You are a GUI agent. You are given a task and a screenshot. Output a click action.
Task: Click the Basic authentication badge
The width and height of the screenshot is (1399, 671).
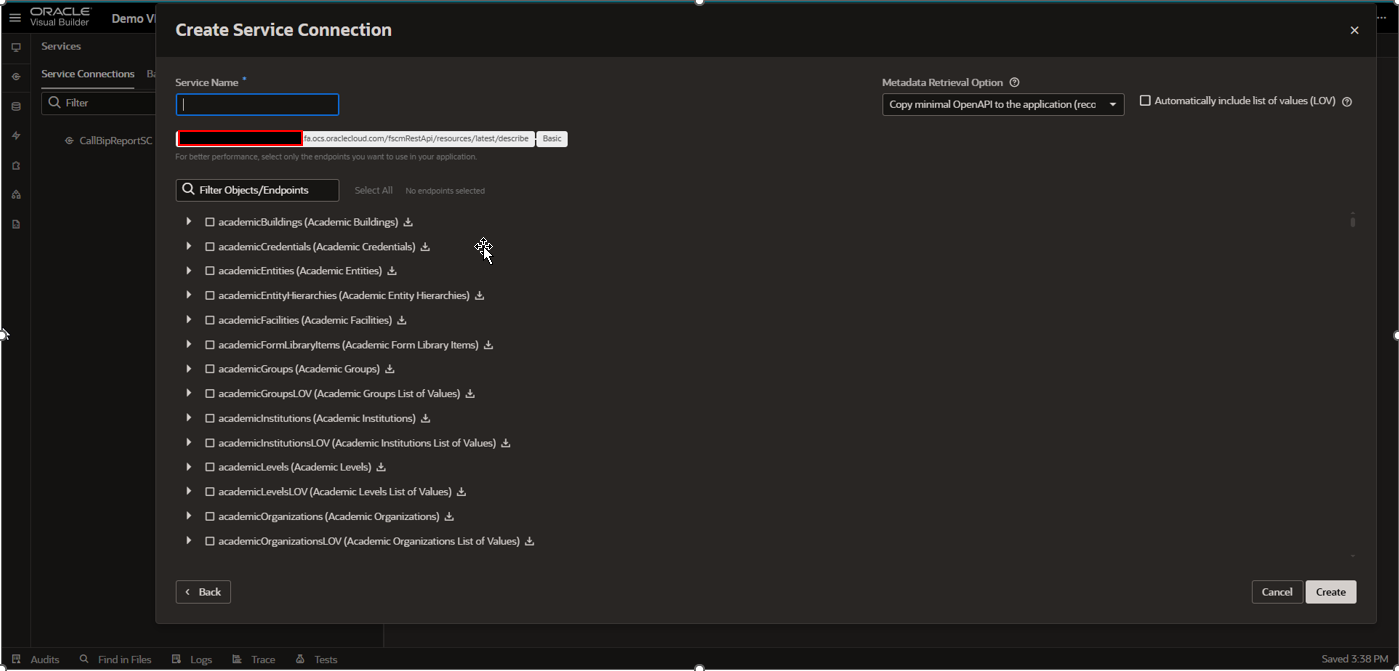tap(552, 139)
